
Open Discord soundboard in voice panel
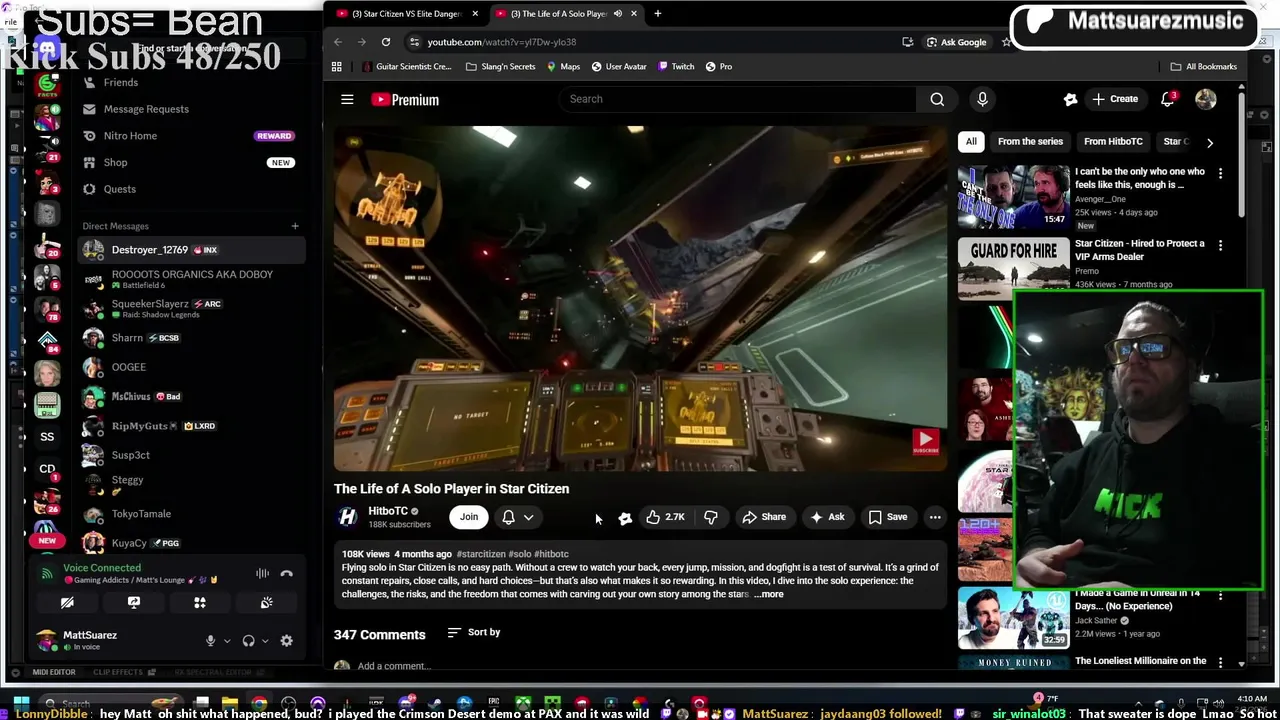click(x=266, y=603)
